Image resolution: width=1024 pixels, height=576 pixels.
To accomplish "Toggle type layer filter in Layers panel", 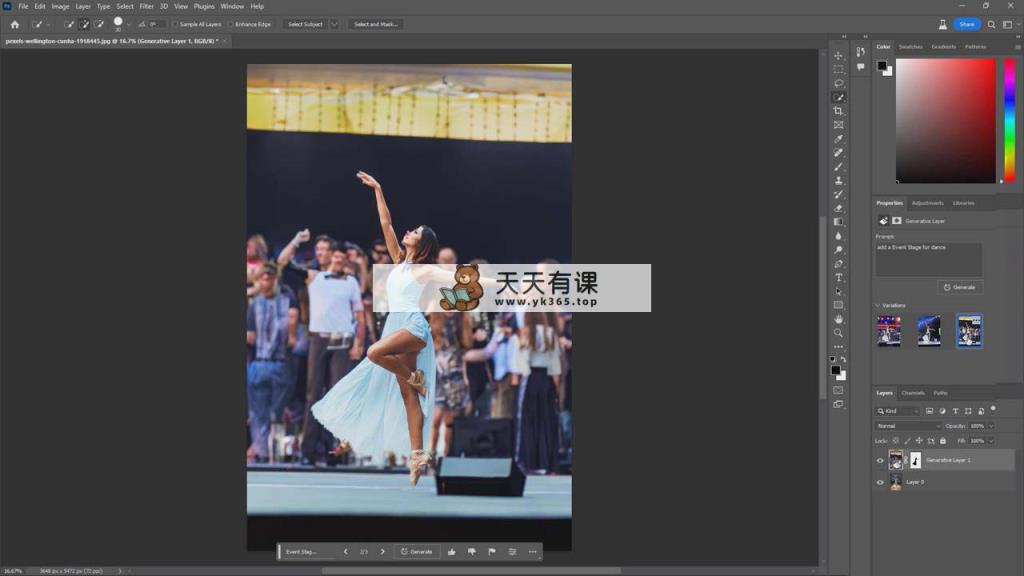I will pyautogui.click(x=955, y=411).
